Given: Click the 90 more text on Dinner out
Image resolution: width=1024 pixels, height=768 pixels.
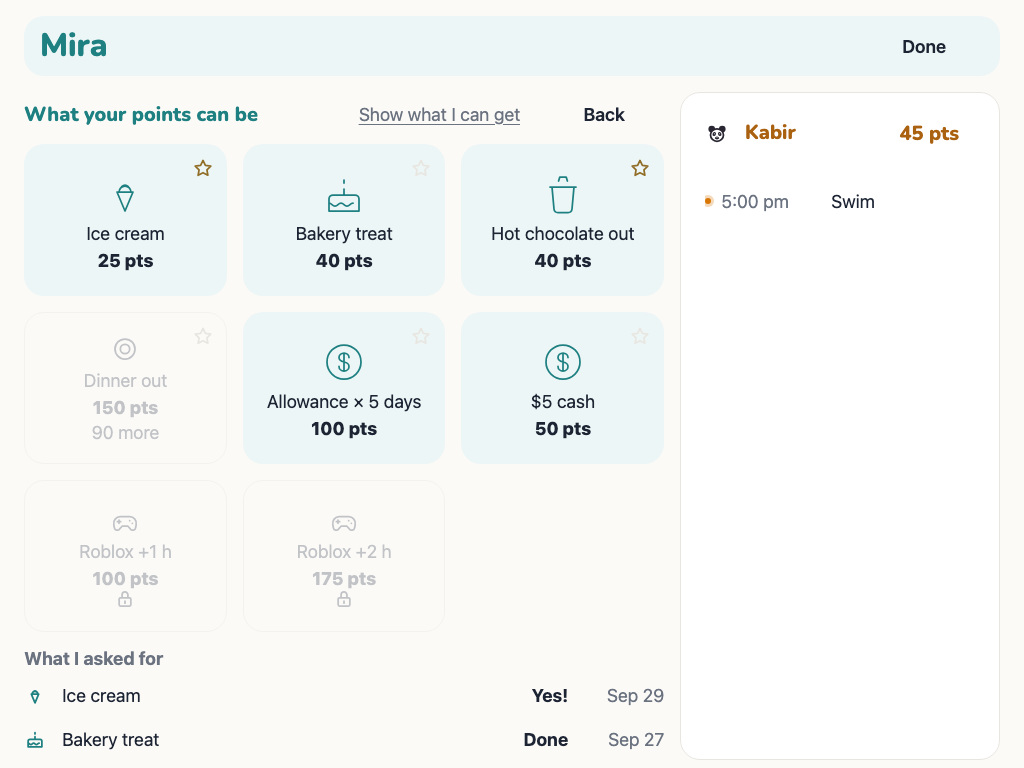Looking at the screenshot, I should pyautogui.click(x=125, y=433).
